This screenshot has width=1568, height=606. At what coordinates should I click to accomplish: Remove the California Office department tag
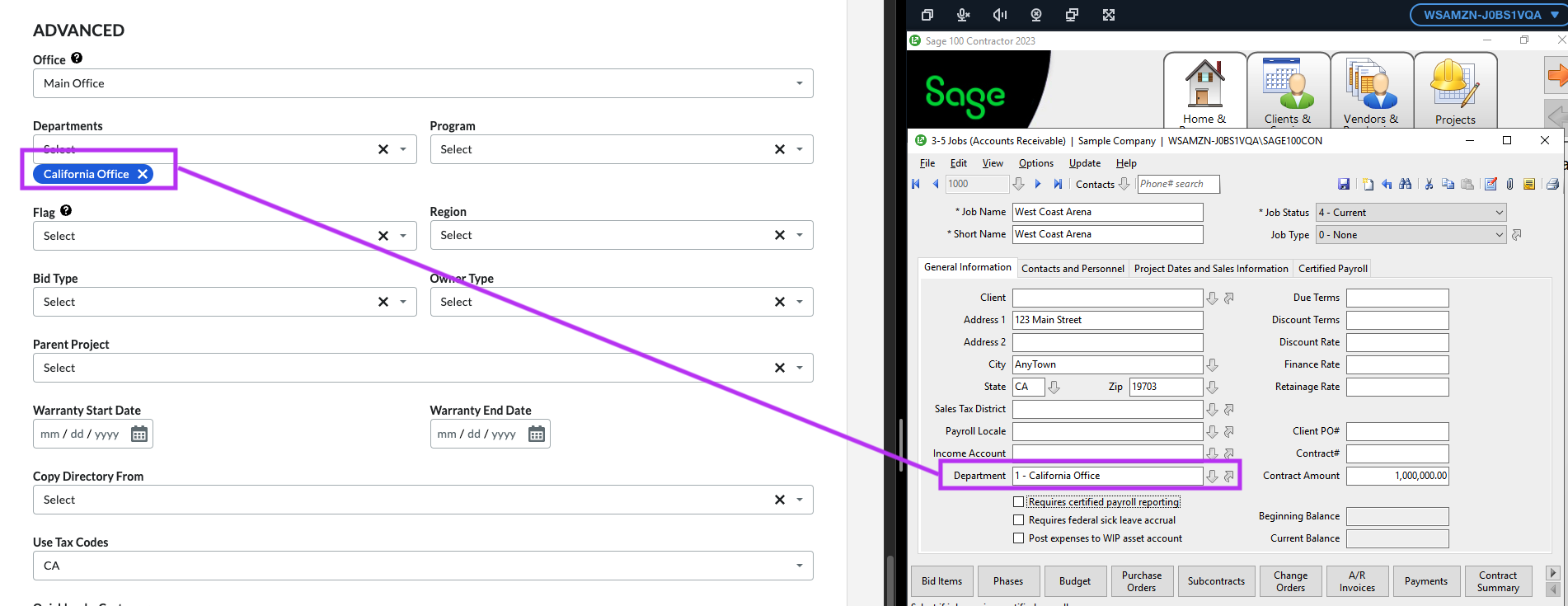[x=143, y=174]
